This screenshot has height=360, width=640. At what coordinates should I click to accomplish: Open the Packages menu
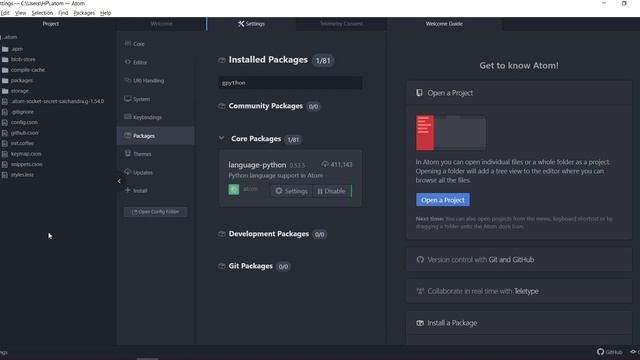(x=84, y=13)
